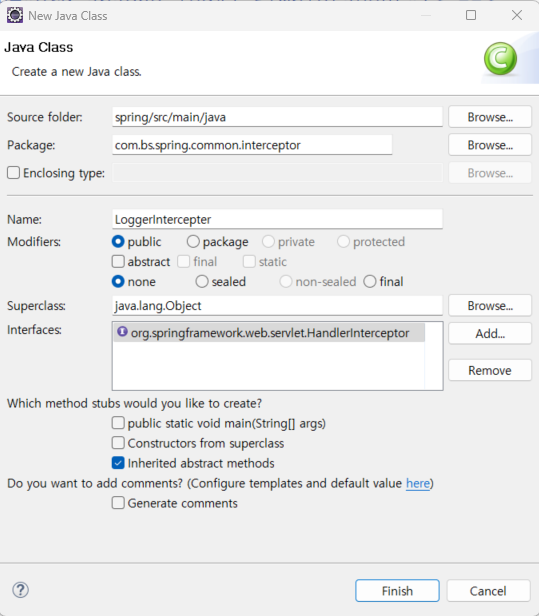The image size is (539, 616).
Task: Browse for a Superclass
Action: pos(490,306)
